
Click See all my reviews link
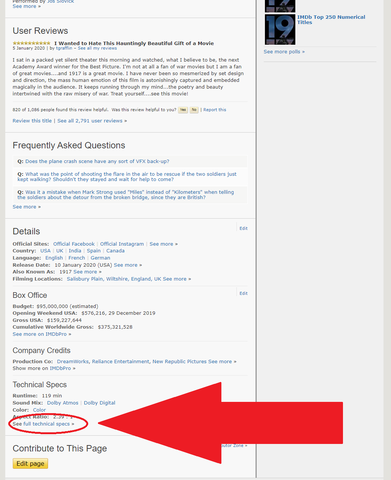97,48
